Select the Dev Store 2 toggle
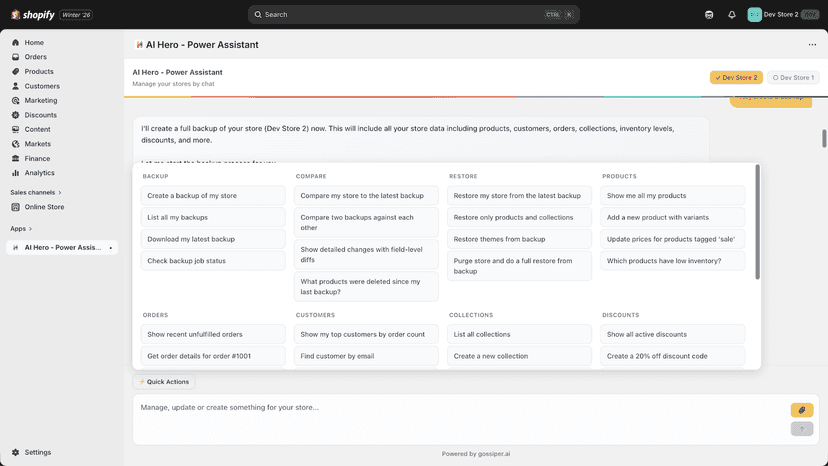The height and width of the screenshot is (466, 828). pyautogui.click(x=736, y=78)
